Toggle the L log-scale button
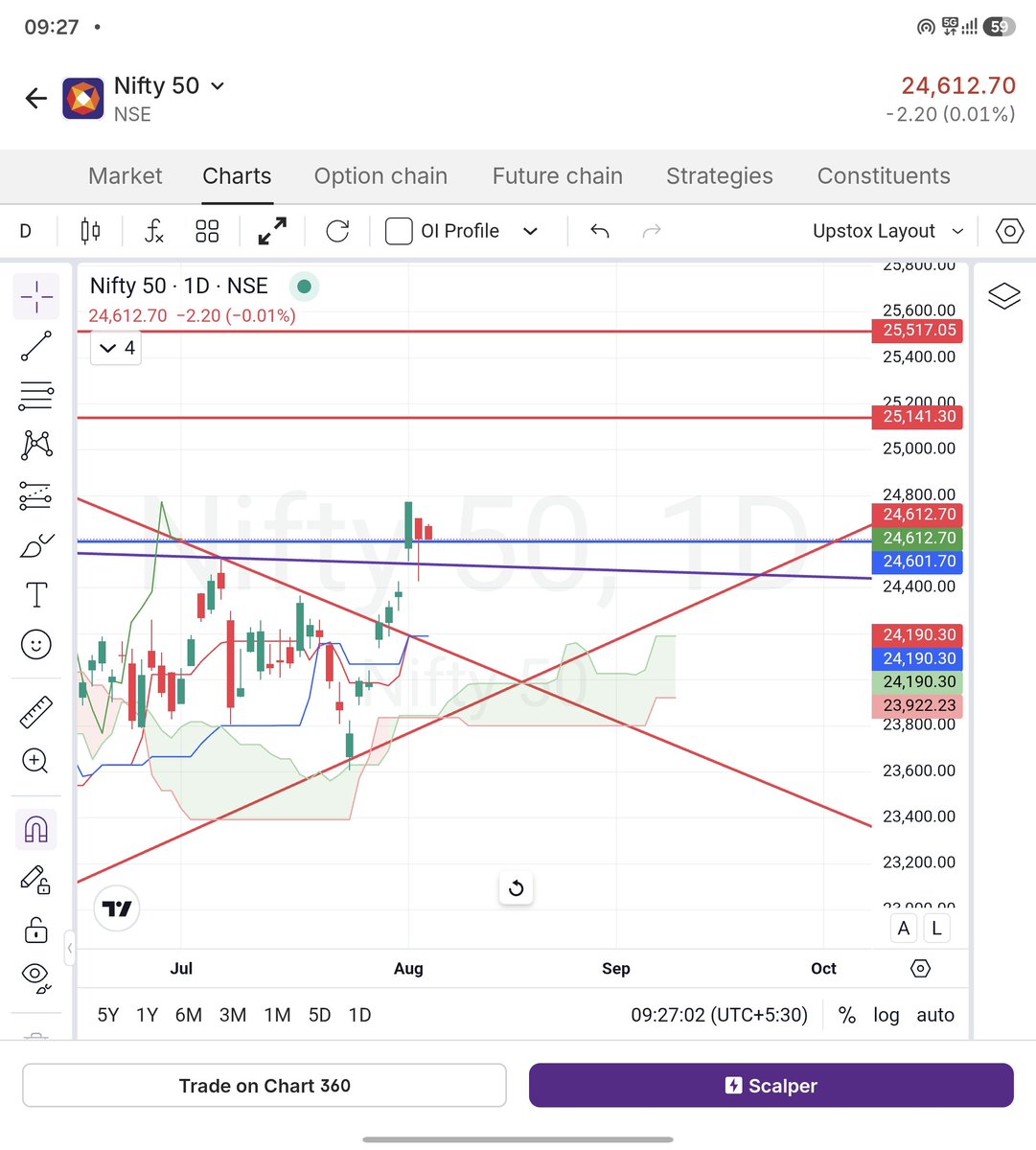This screenshot has width=1036, height=1150. (x=936, y=928)
